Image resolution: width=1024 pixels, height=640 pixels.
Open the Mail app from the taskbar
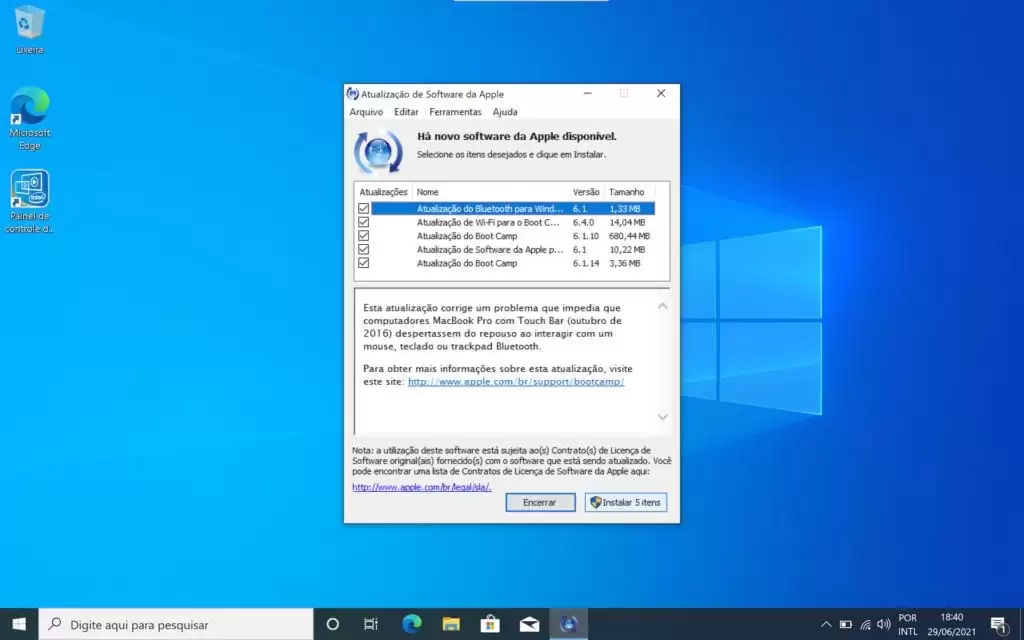tap(529, 624)
